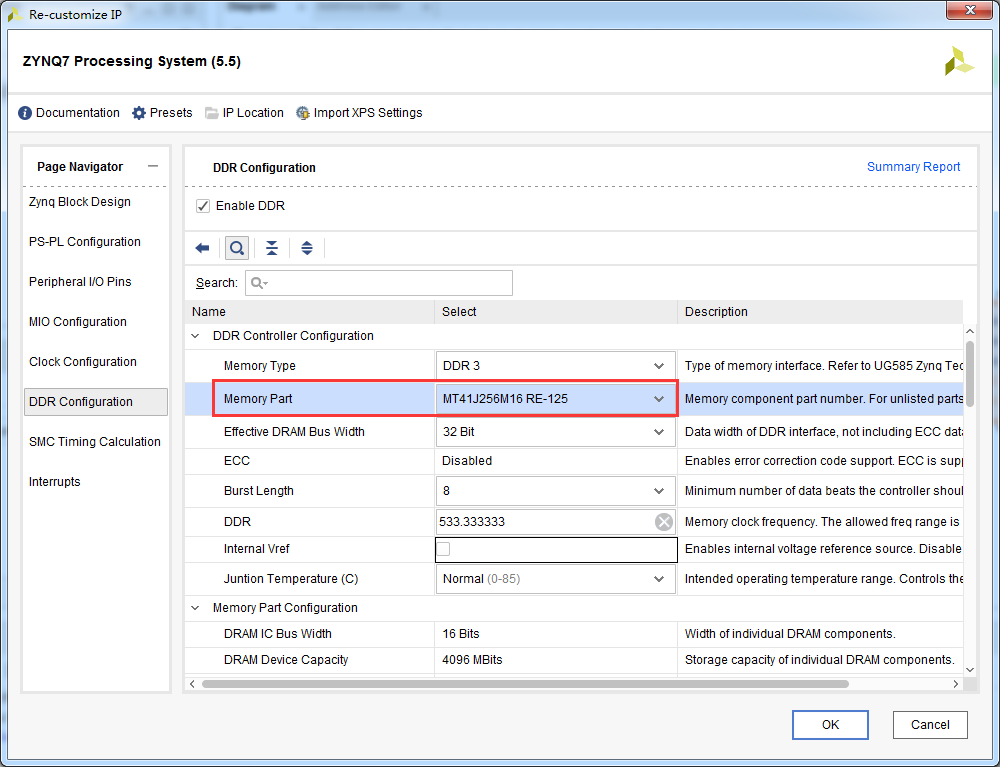Screen dimensions: 1000x767
Task: Click the scroll down arrow of the table
Action: [x=970, y=670]
